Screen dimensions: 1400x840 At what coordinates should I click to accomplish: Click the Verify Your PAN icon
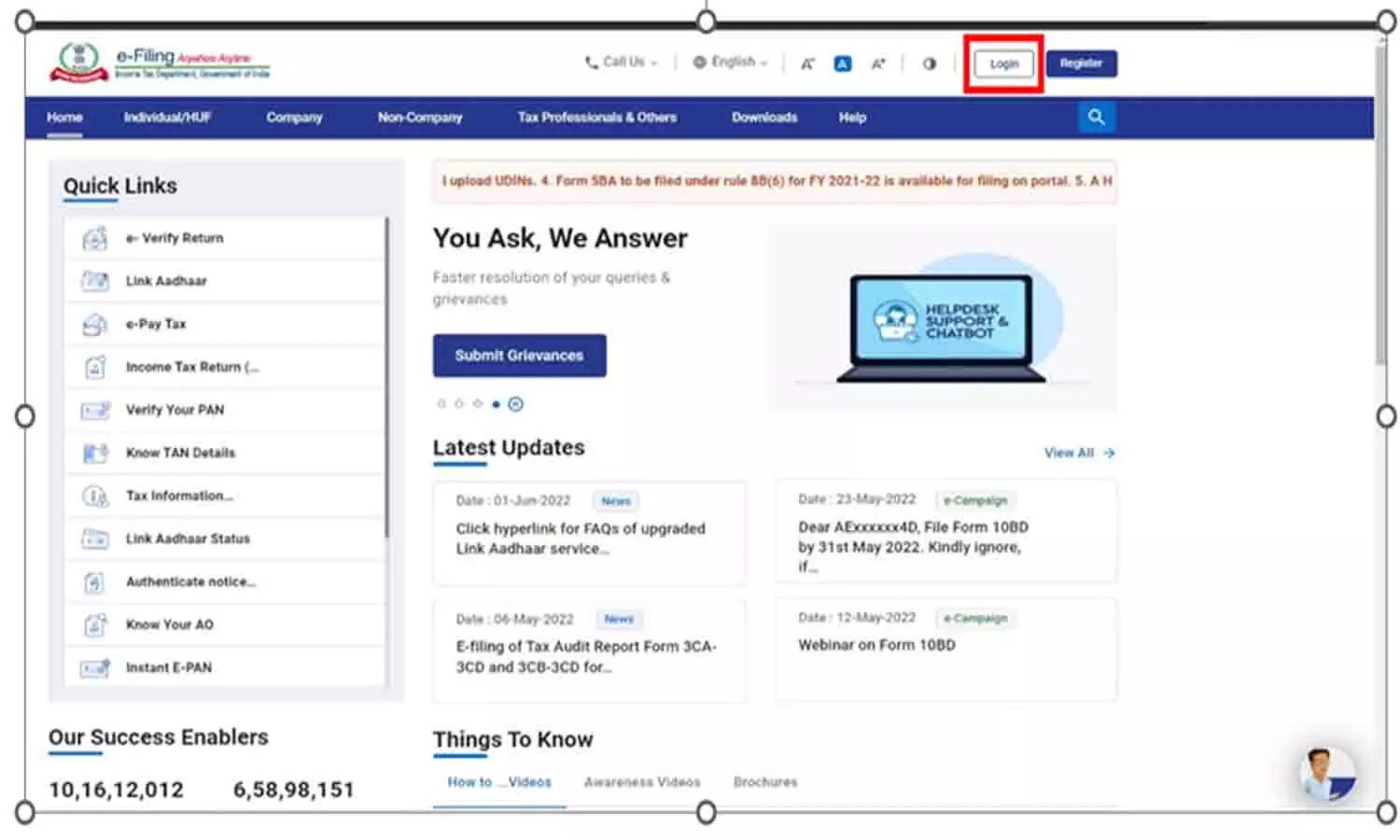pos(94,411)
